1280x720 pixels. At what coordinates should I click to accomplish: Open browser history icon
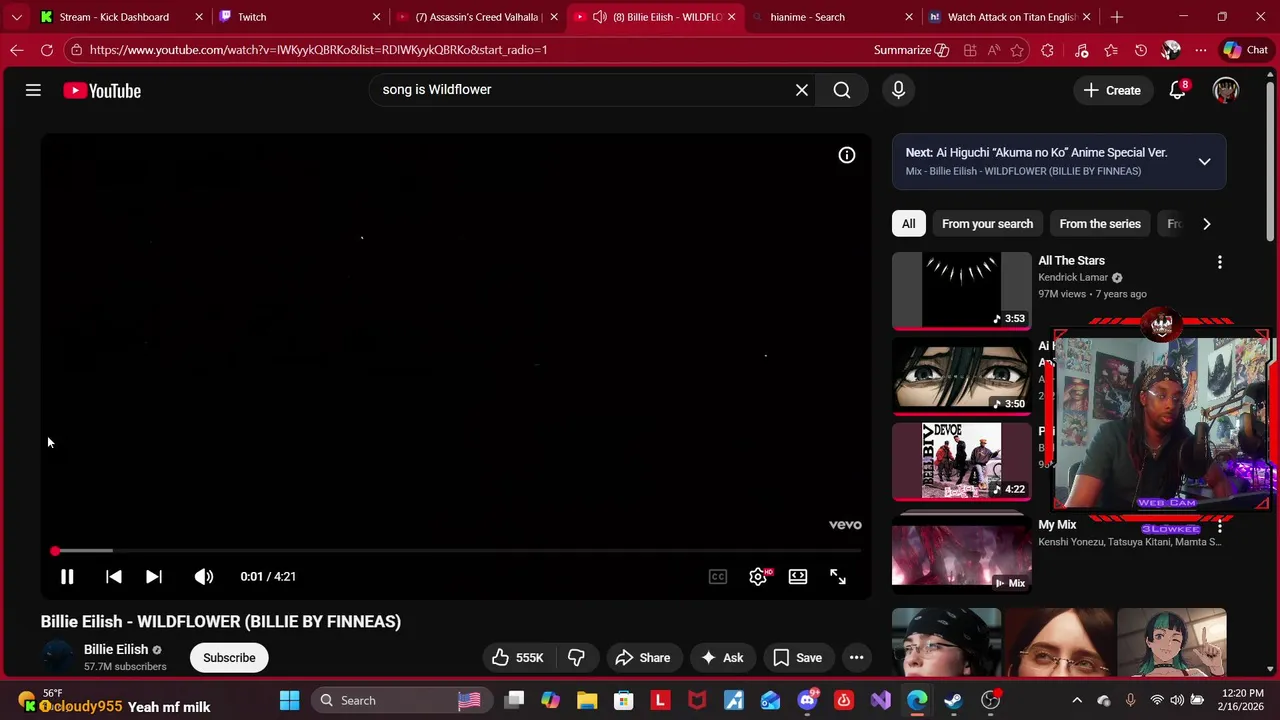coord(1141,50)
